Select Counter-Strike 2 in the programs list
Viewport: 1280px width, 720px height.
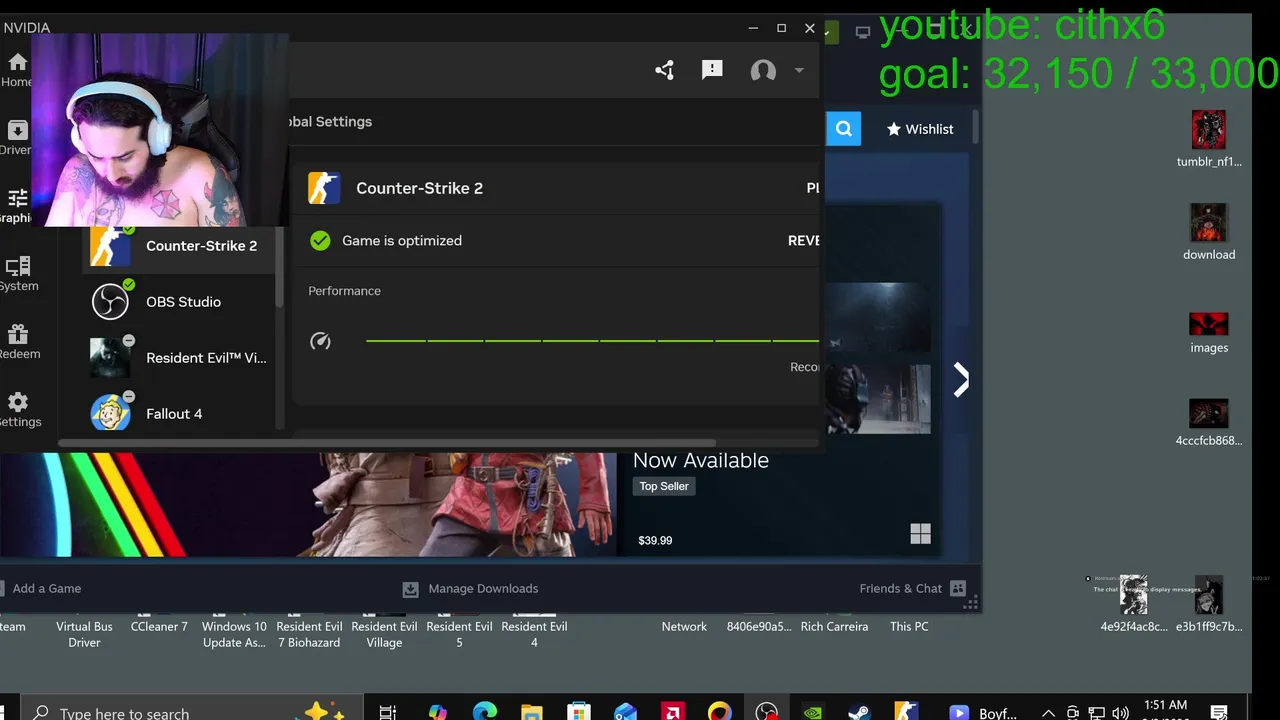coord(178,246)
